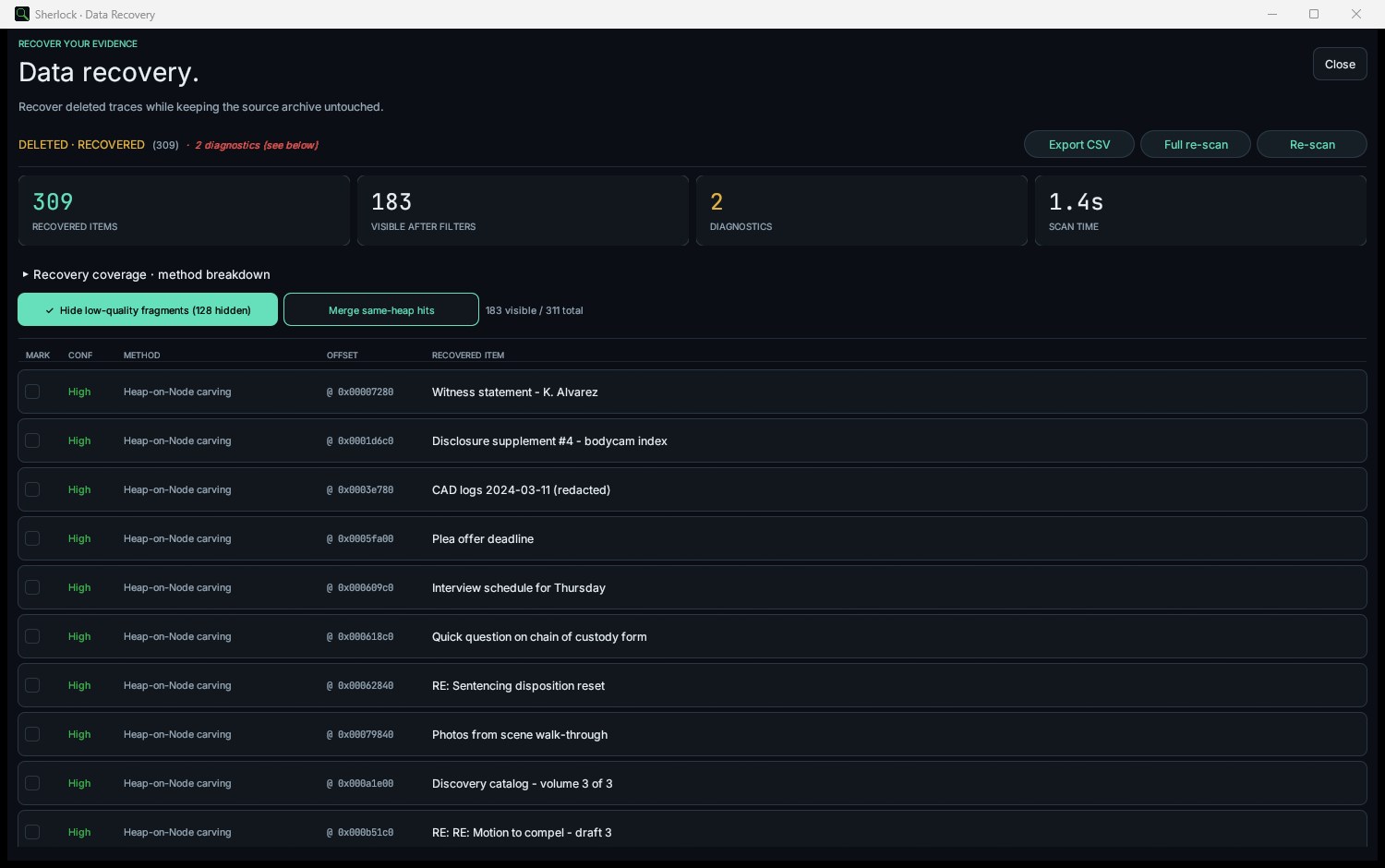Click the 2 diagnostics (see below) link
The height and width of the screenshot is (868, 1385).
click(257, 145)
